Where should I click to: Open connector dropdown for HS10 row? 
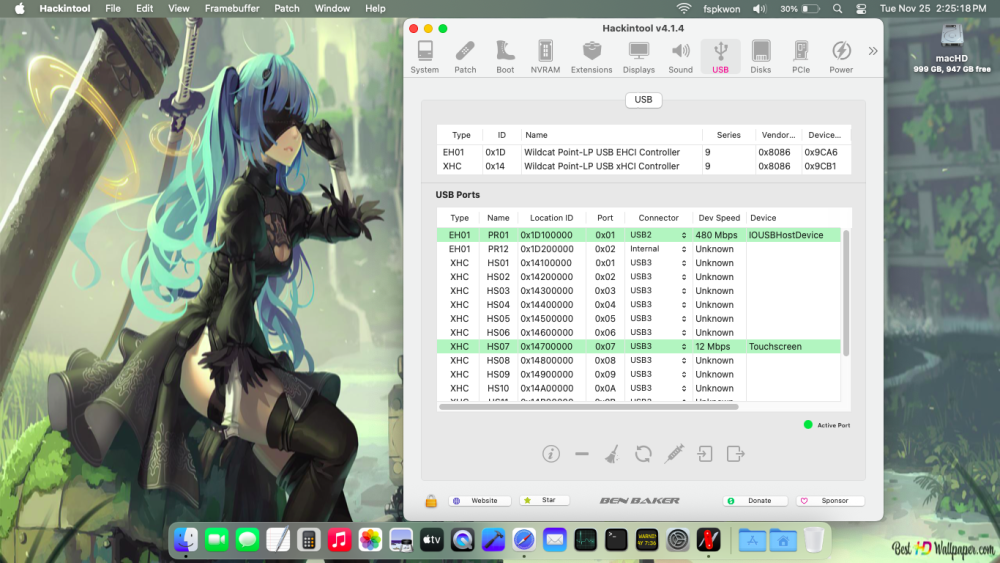tap(658, 388)
